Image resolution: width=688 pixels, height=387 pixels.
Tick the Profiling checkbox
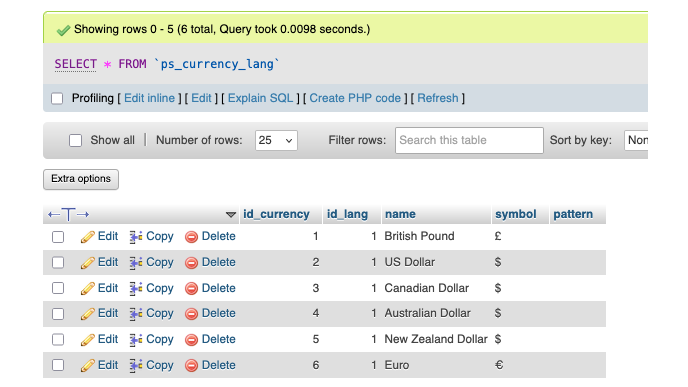click(x=57, y=98)
